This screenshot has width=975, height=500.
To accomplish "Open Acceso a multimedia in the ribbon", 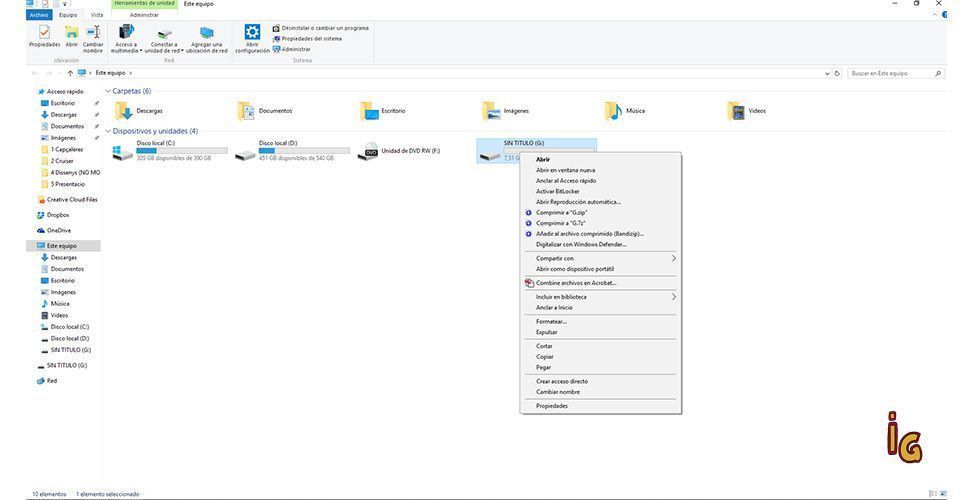I will click(126, 39).
